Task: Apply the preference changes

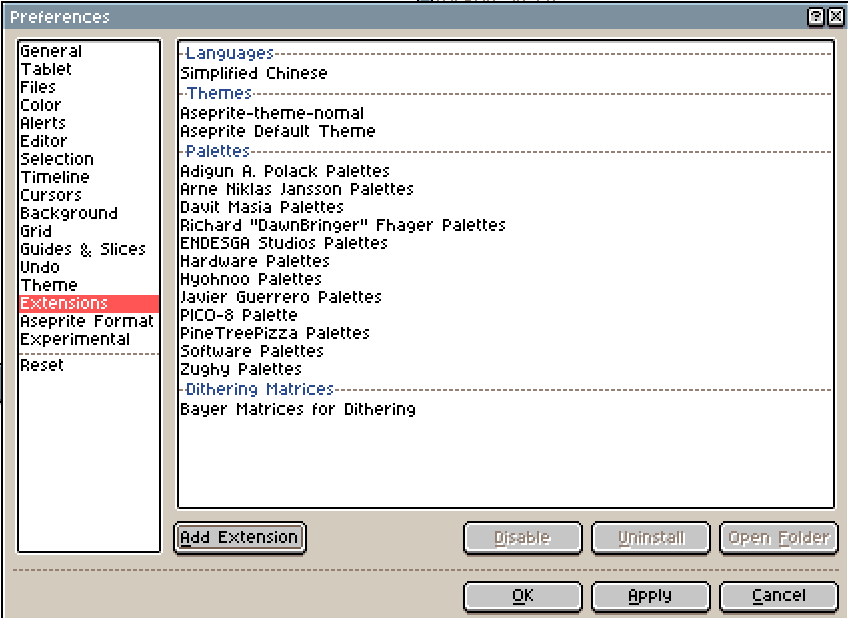Action: 651,596
